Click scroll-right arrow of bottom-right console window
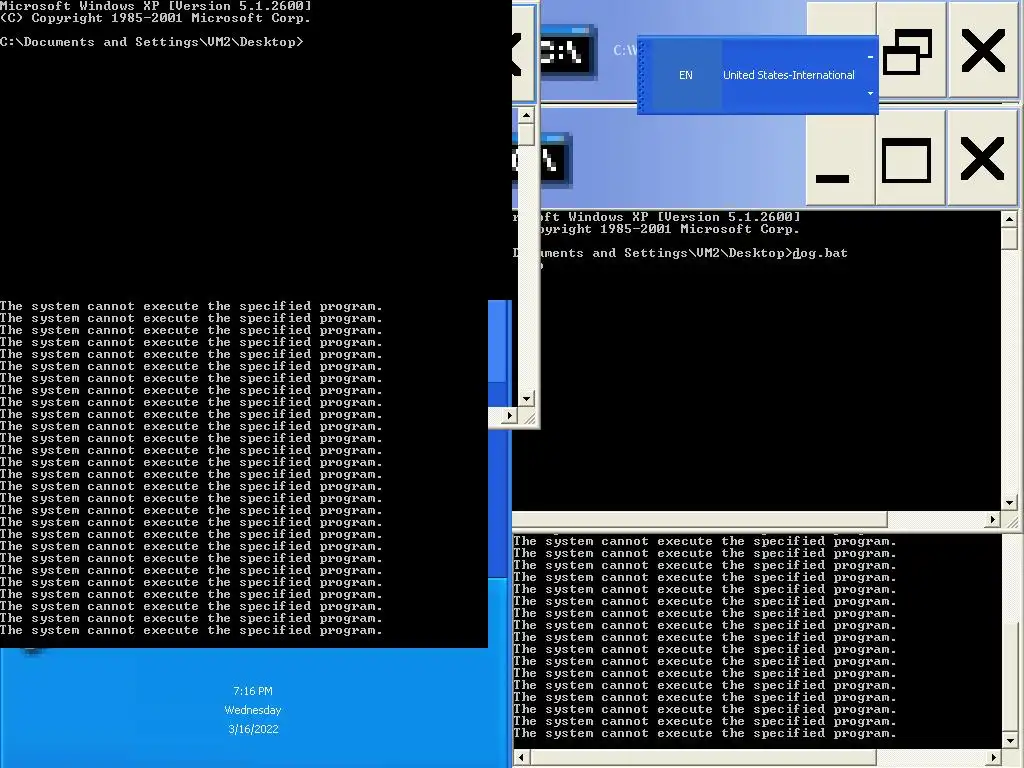The height and width of the screenshot is (768, 1024). pyautogui.click(x=993, y=758)
